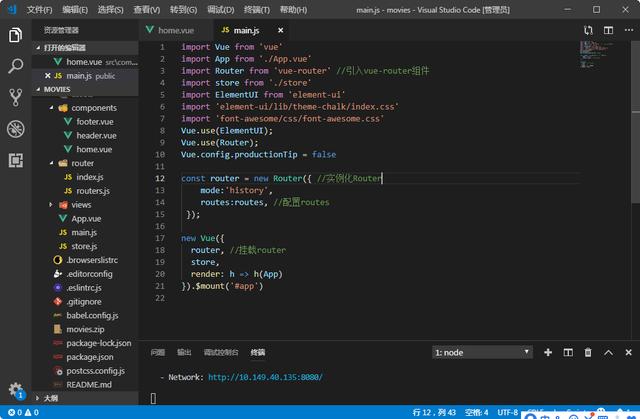Collapse the components folder
The image size is (640, 419).
[51, 108]
